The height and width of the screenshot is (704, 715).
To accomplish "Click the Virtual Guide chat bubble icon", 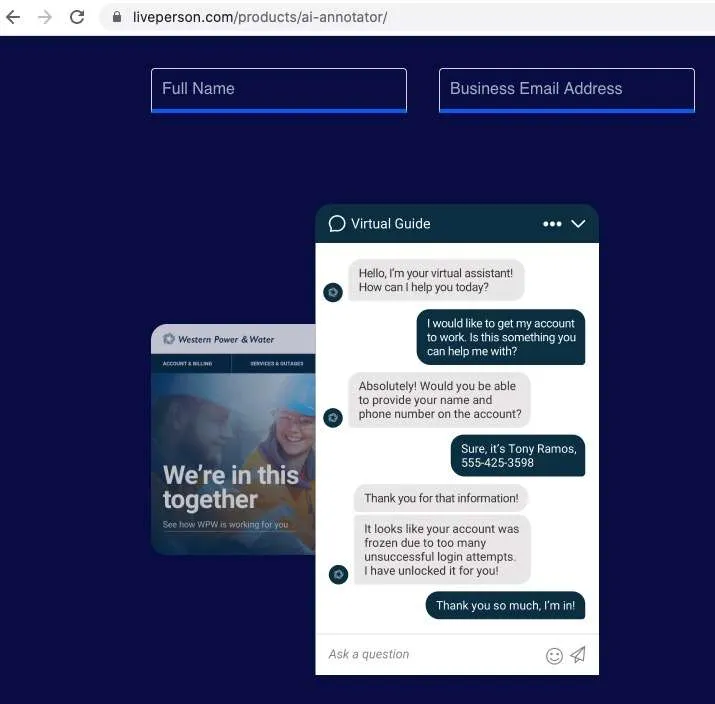I will pyautogui.click(x=337, y=223).
